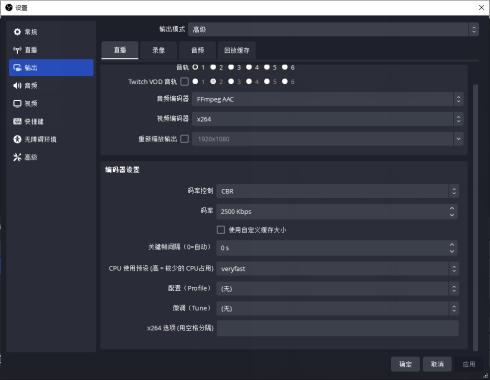Enable the Twitch VOD 音轨 checkbox
The image size is (490, 380).
[x=184, y=82]
